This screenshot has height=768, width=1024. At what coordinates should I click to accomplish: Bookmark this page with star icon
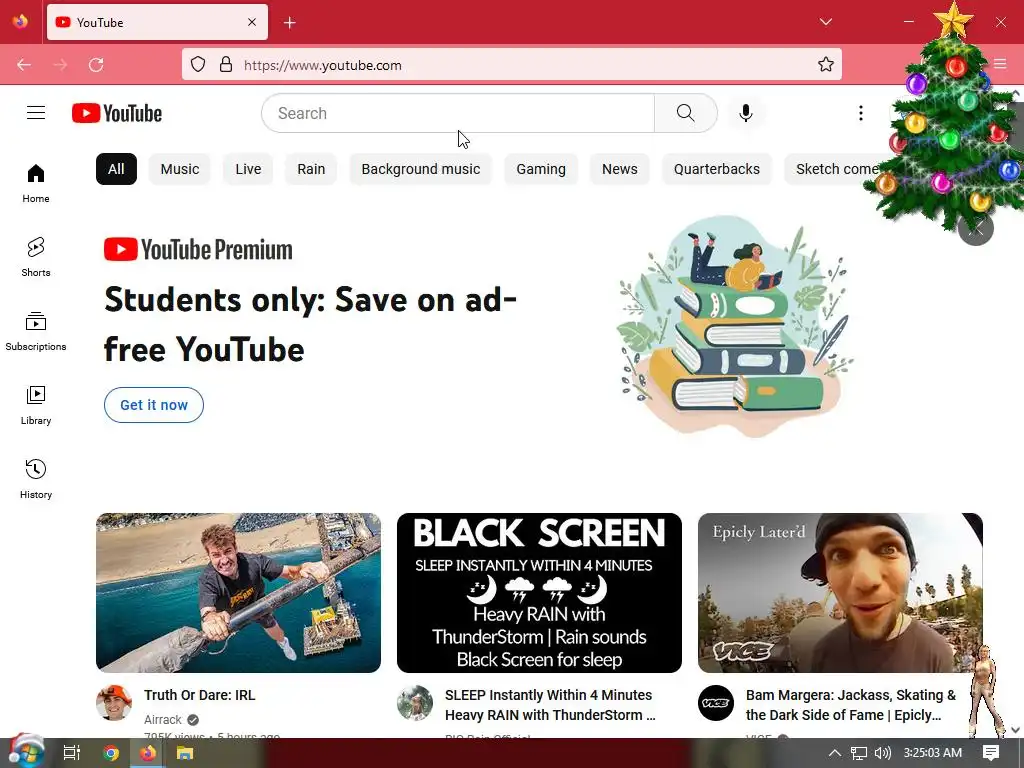tap(825, 64)
